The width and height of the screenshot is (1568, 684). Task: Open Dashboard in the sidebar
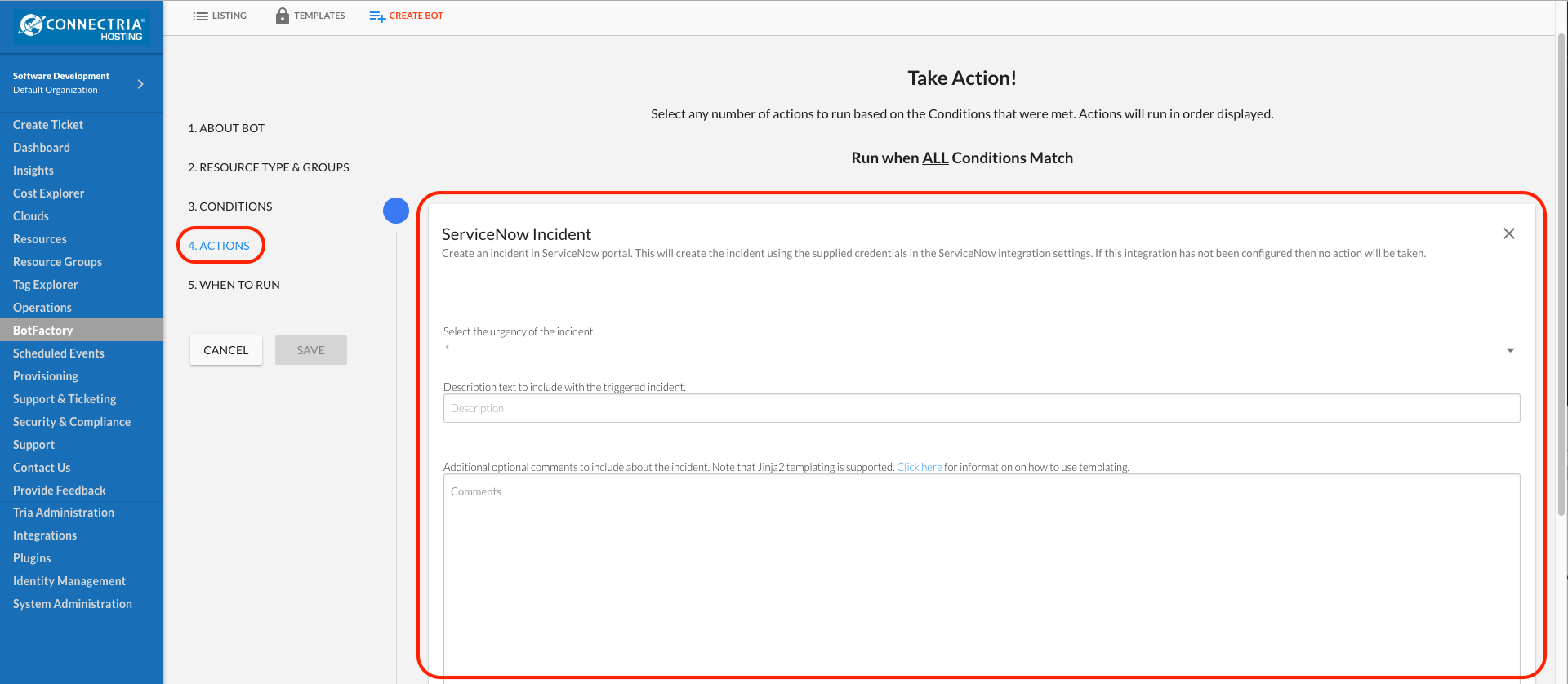pos(42,148)
